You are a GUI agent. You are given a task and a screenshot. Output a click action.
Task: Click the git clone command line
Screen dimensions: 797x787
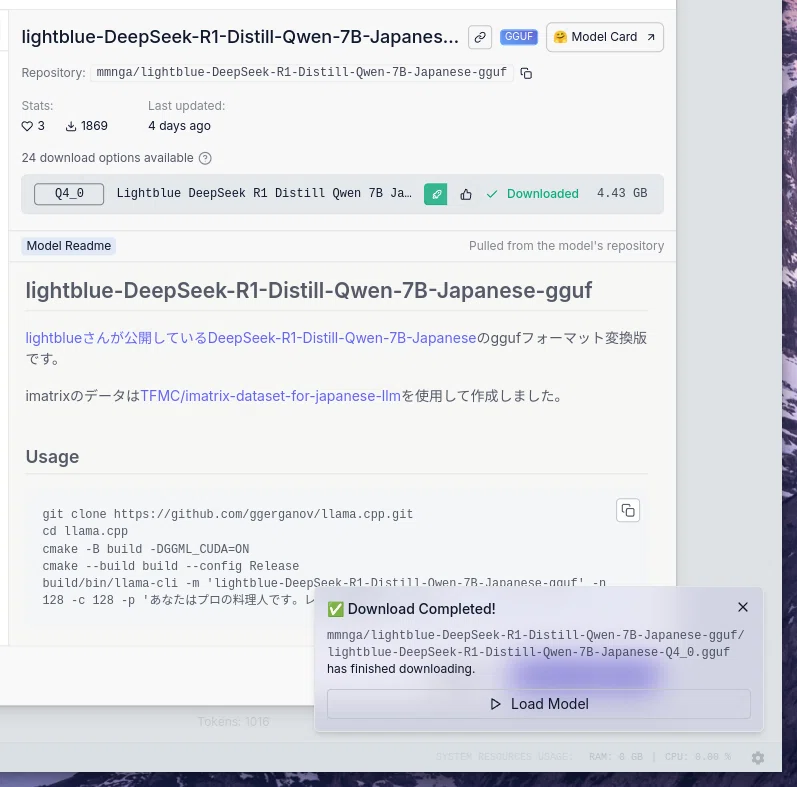[x=228, y=514]
